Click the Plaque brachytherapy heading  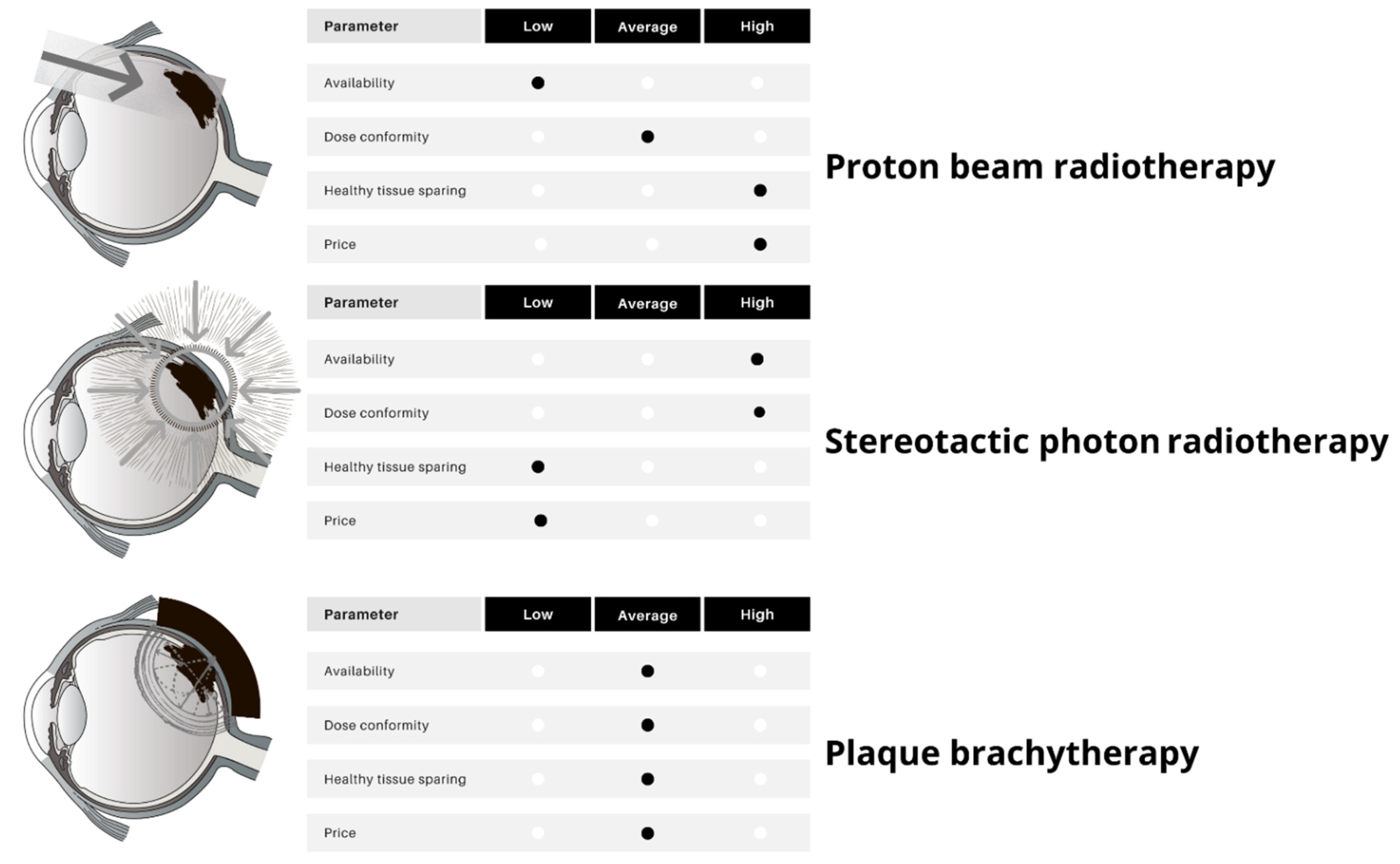(1012, 753)
